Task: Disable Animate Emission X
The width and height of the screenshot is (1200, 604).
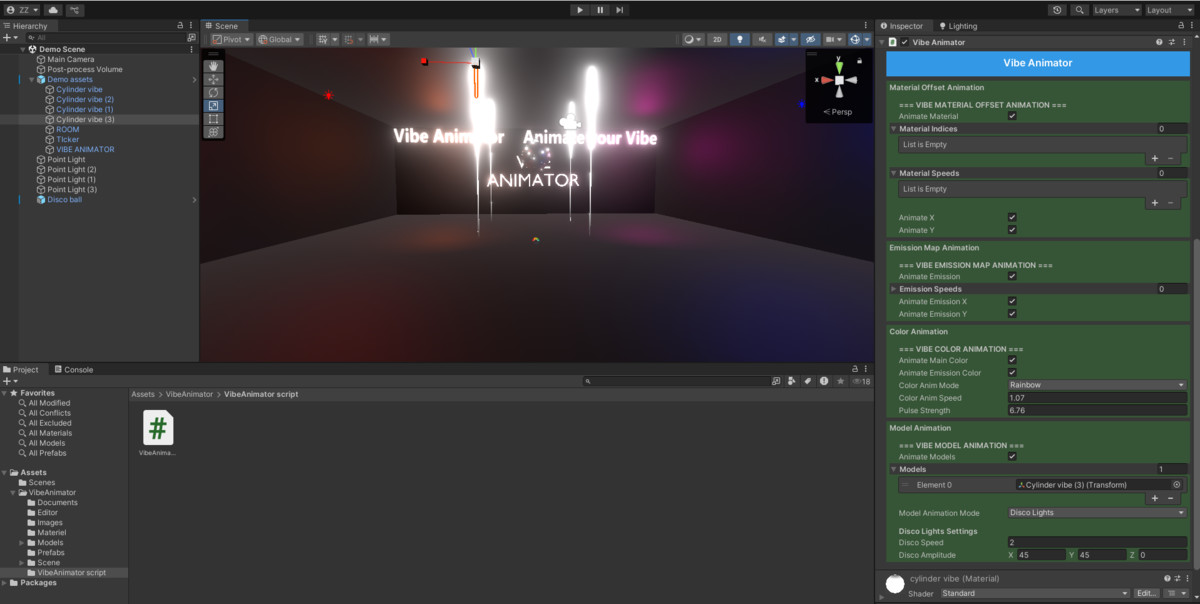Action: coord(1011,301)
